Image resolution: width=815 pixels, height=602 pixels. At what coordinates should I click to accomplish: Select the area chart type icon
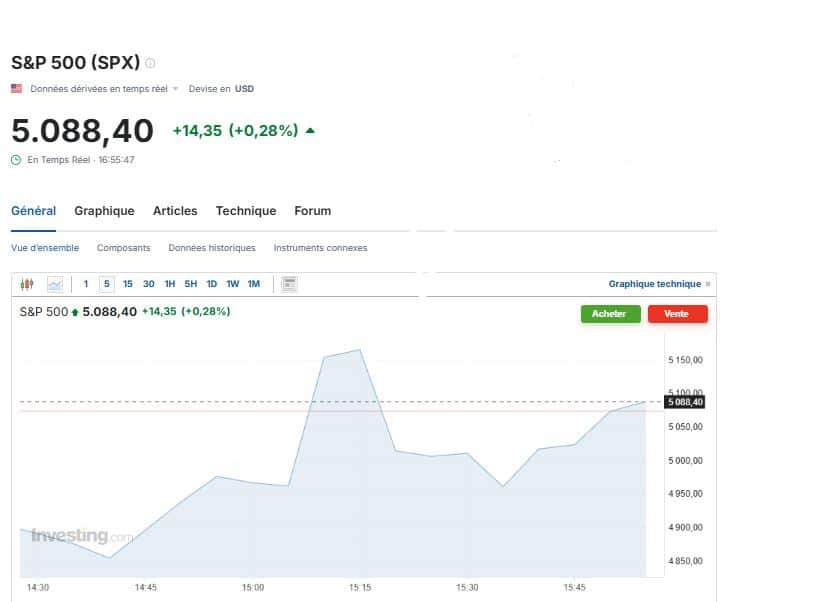(x=54, y=284)
